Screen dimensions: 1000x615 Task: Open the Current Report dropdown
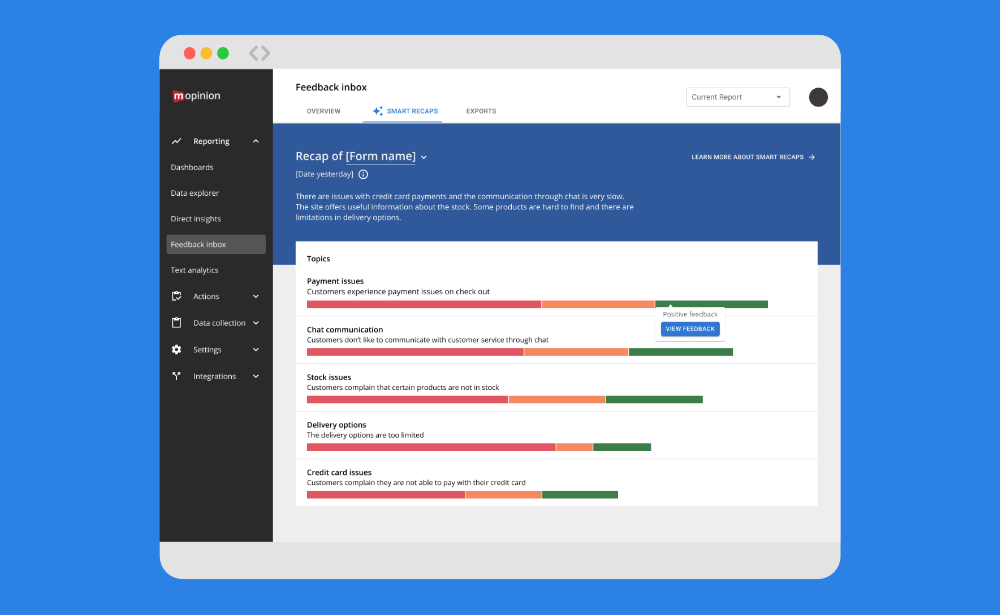737,97
